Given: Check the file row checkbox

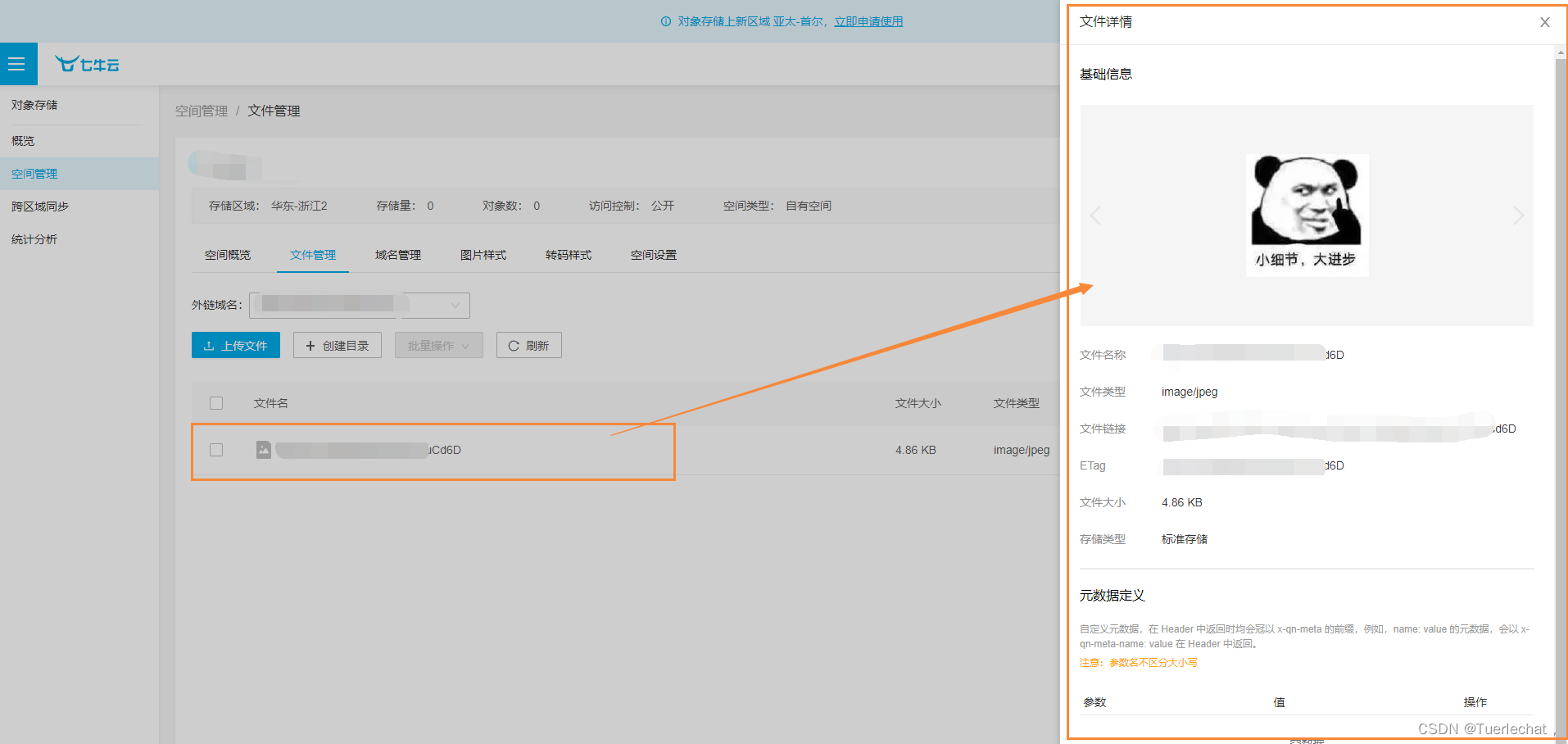Looking at the screenshot, I should click(x=216, y=450).
